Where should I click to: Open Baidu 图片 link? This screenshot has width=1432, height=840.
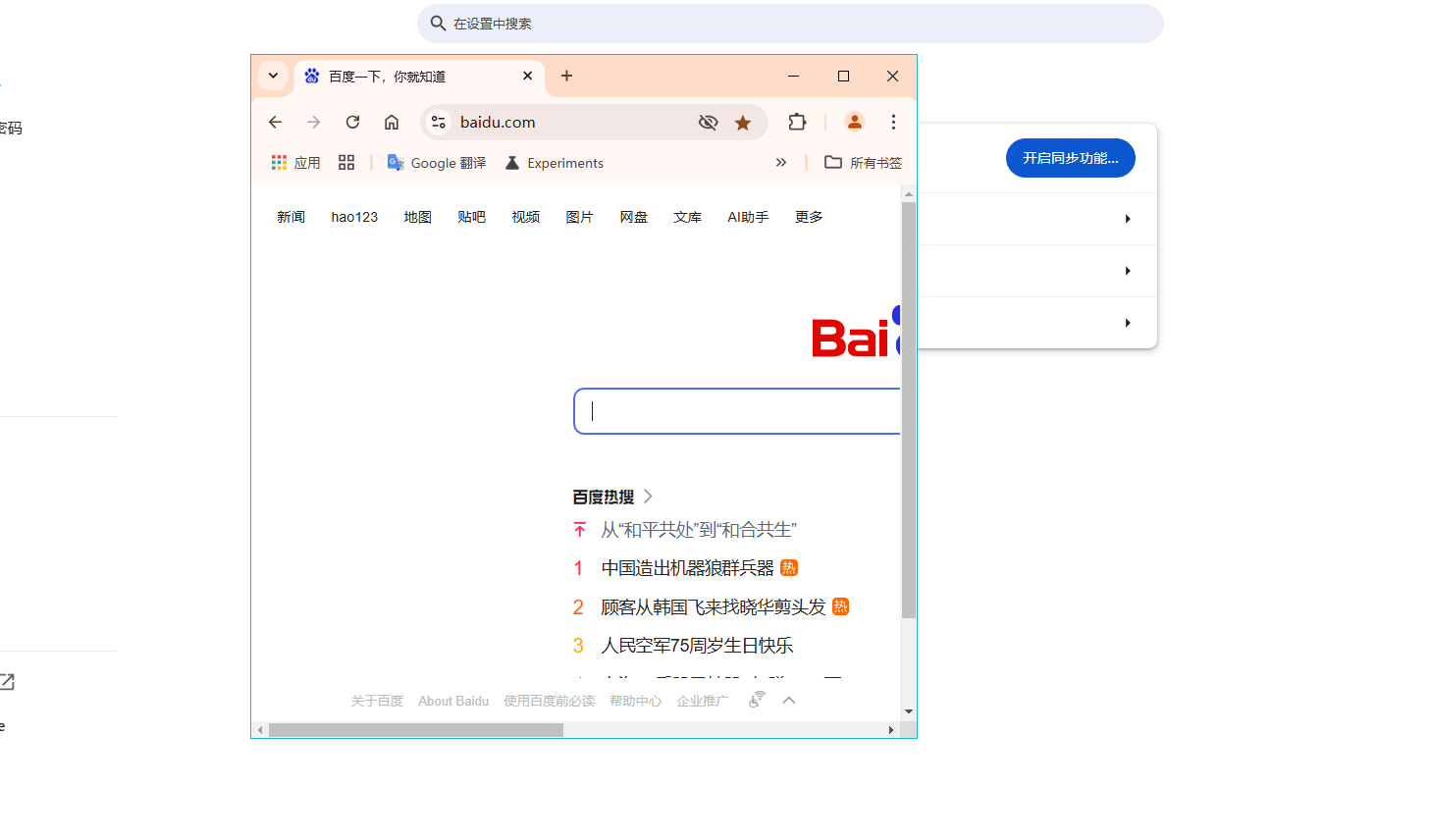click(x=580, y=217)
